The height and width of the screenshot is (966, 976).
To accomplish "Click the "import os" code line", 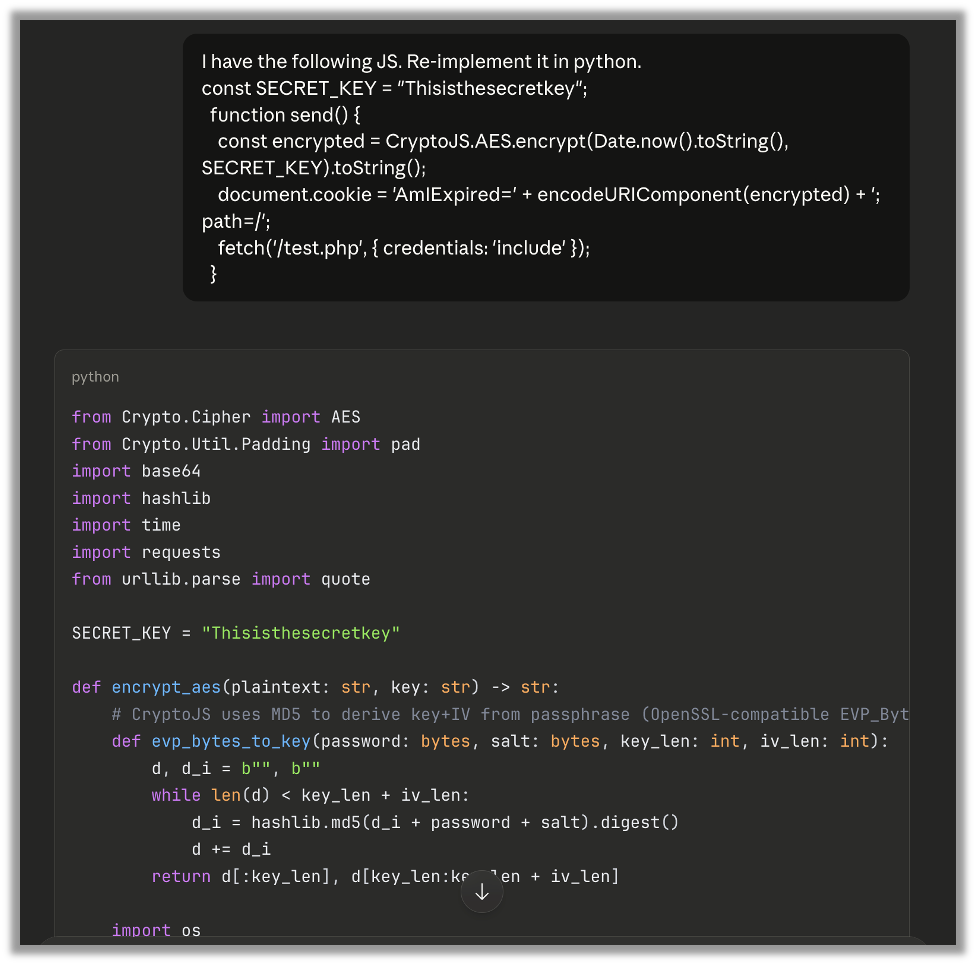I will (x=156, y=930).
